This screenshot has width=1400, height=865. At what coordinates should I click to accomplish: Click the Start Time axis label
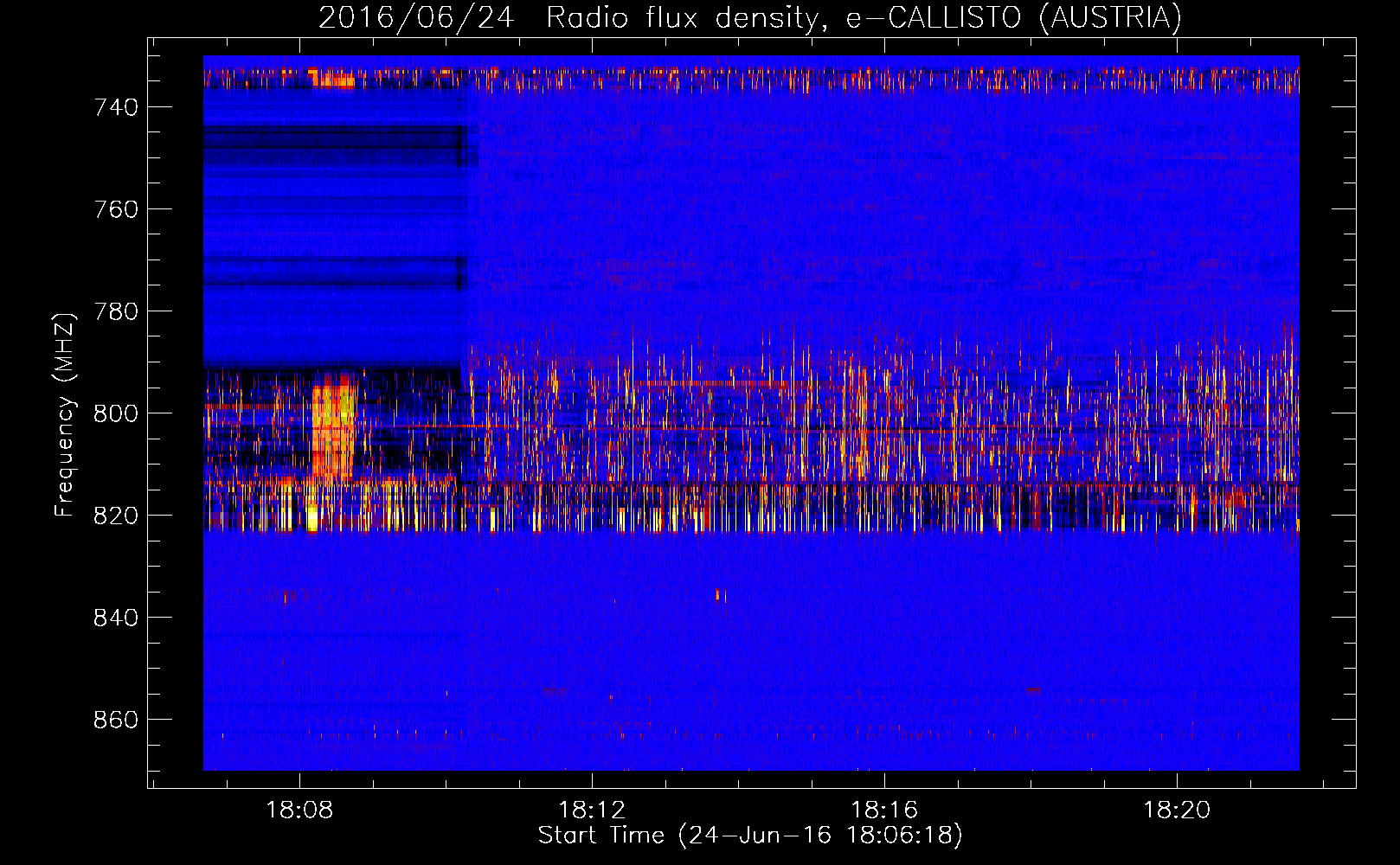pyautogui.click(x=750, y=836)
